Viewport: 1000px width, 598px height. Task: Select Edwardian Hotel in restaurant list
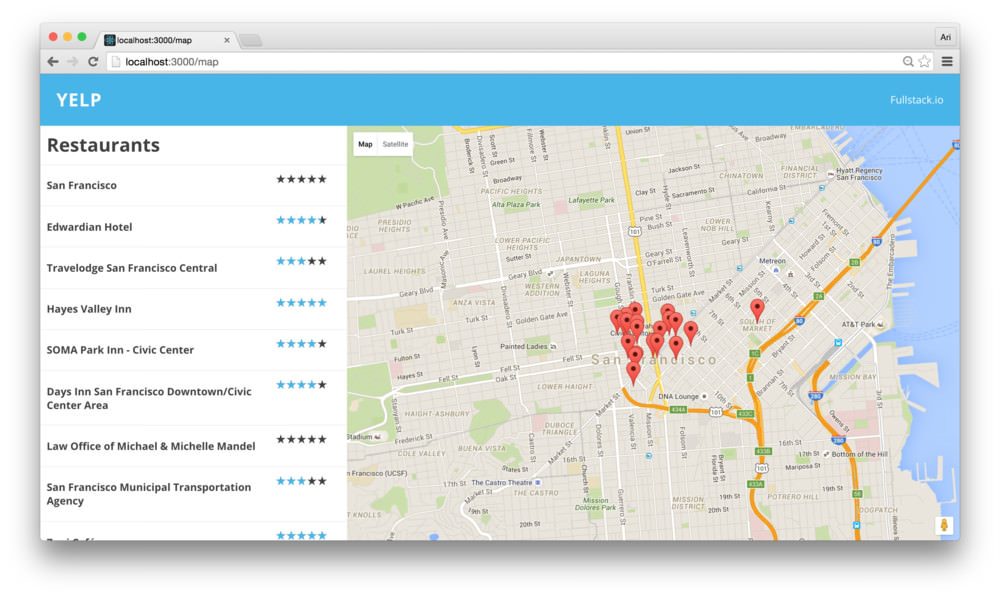89,227
